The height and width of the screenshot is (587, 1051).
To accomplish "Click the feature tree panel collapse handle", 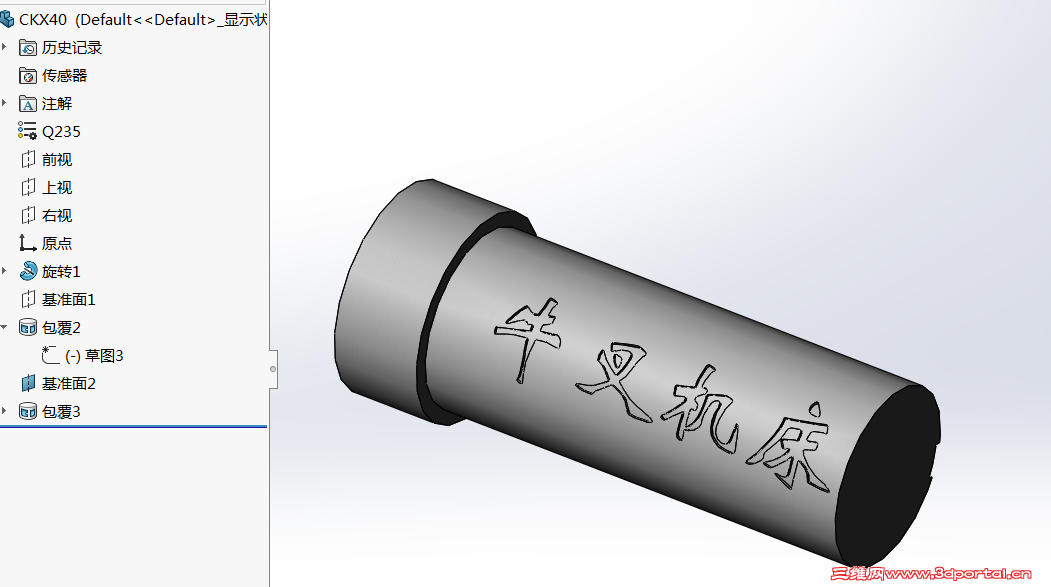I will 273,369.
